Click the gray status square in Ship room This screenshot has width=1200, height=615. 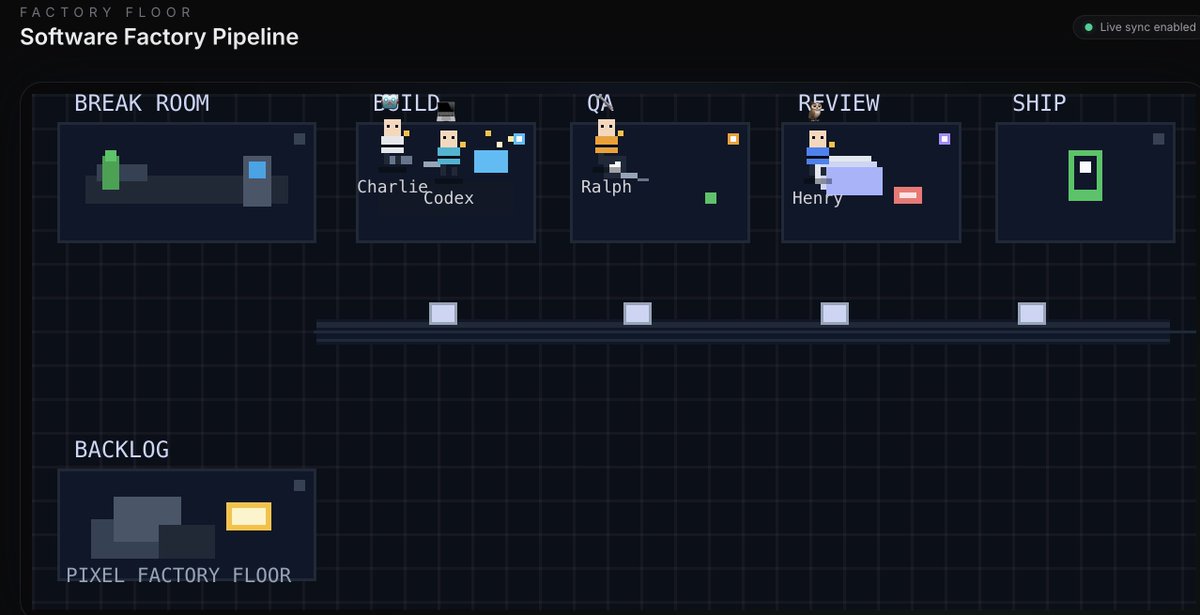coord(1158,139)
